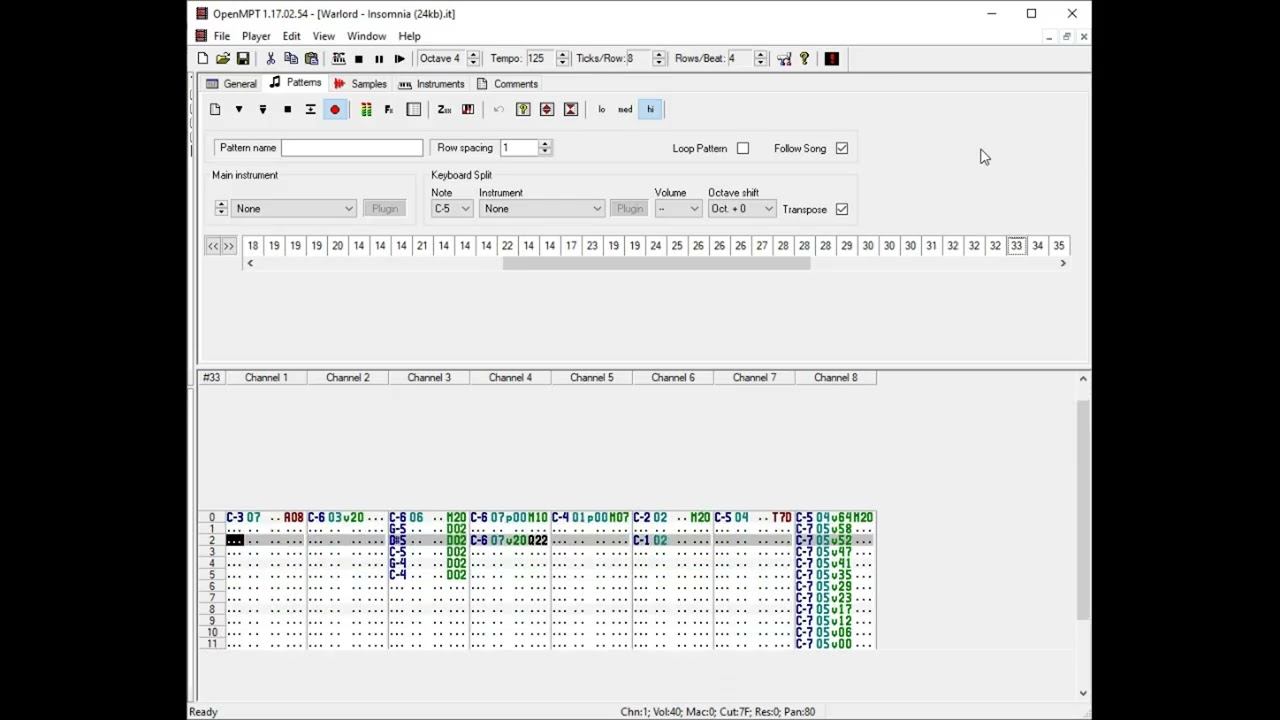Viewport: 1280px width, 720px height.
Task: Switch to the Comments tab
Action: pyautogui.click(x=508, y=84)
